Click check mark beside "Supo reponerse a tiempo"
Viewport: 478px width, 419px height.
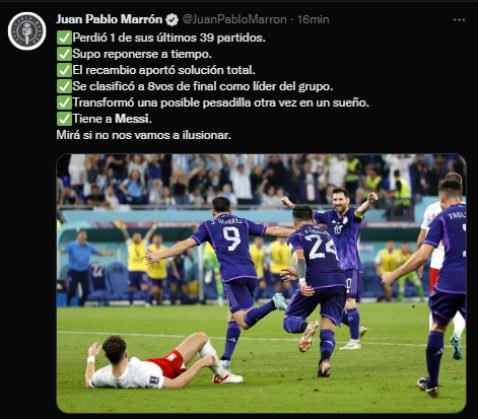(64, 54)
